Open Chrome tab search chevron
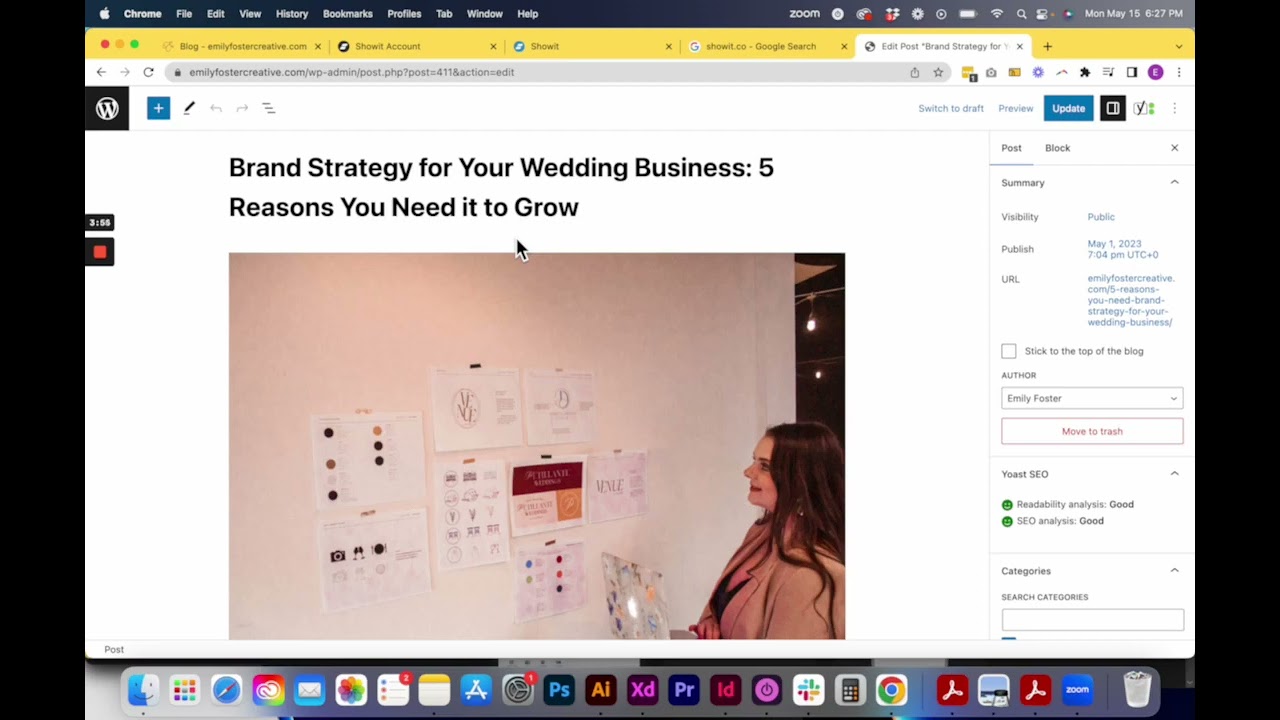This screenshot has width=1280, height=720. (x=1179, y=46)
